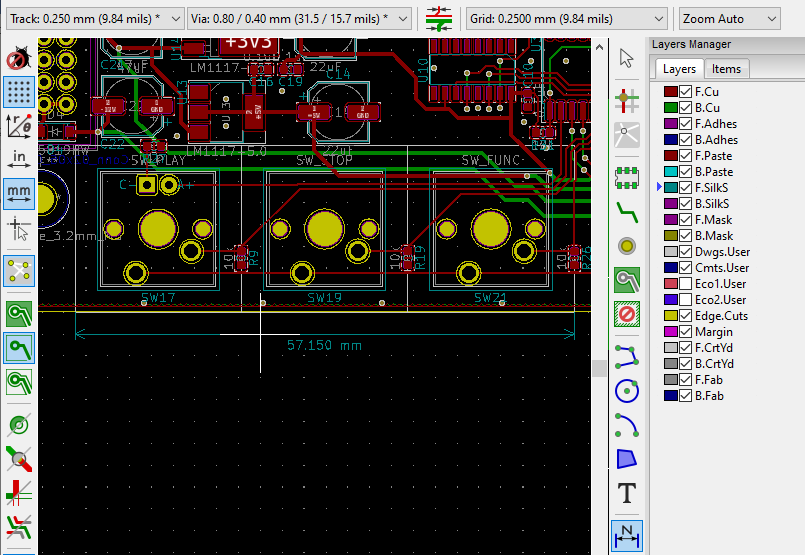Click the canvas vertical scrollbar thumb
Screen dimensions: 805x555
click(x=599, y=369)
